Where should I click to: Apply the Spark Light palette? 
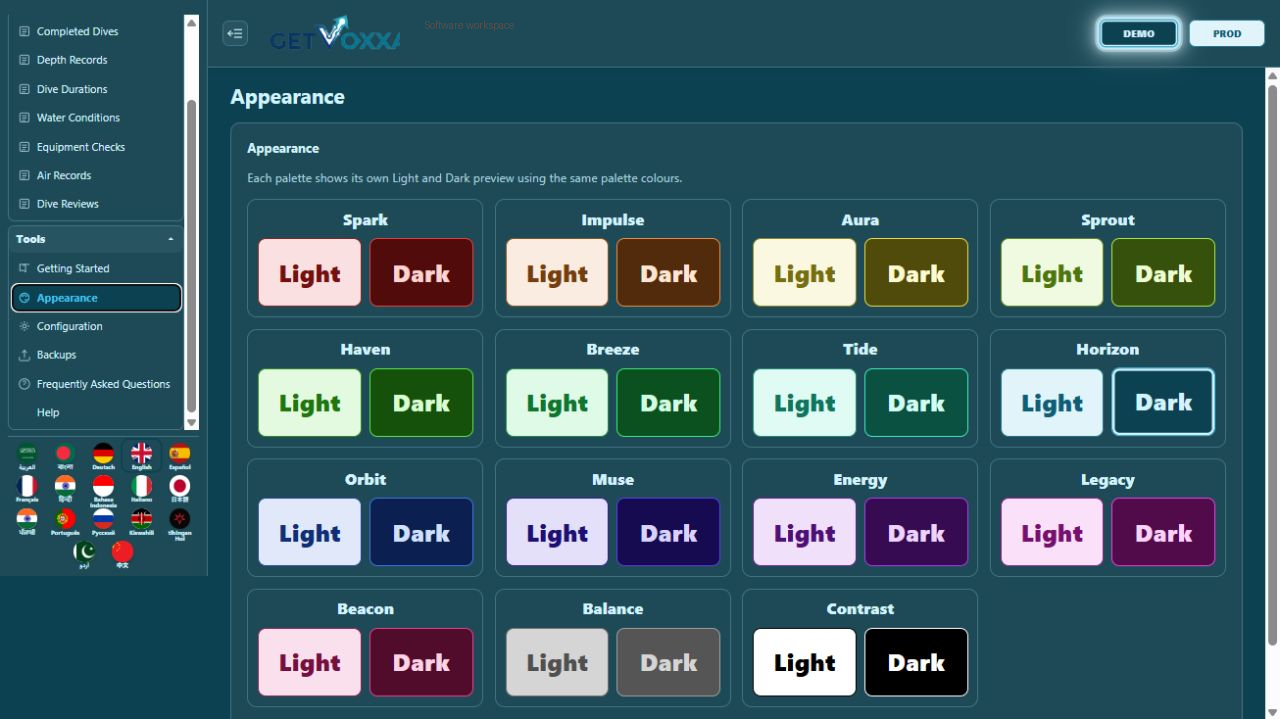coord(310,273)
